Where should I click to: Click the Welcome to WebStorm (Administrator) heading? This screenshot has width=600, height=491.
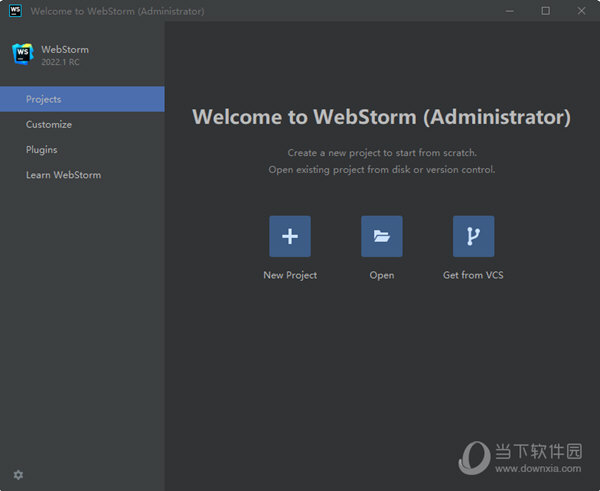click(382, 117)
